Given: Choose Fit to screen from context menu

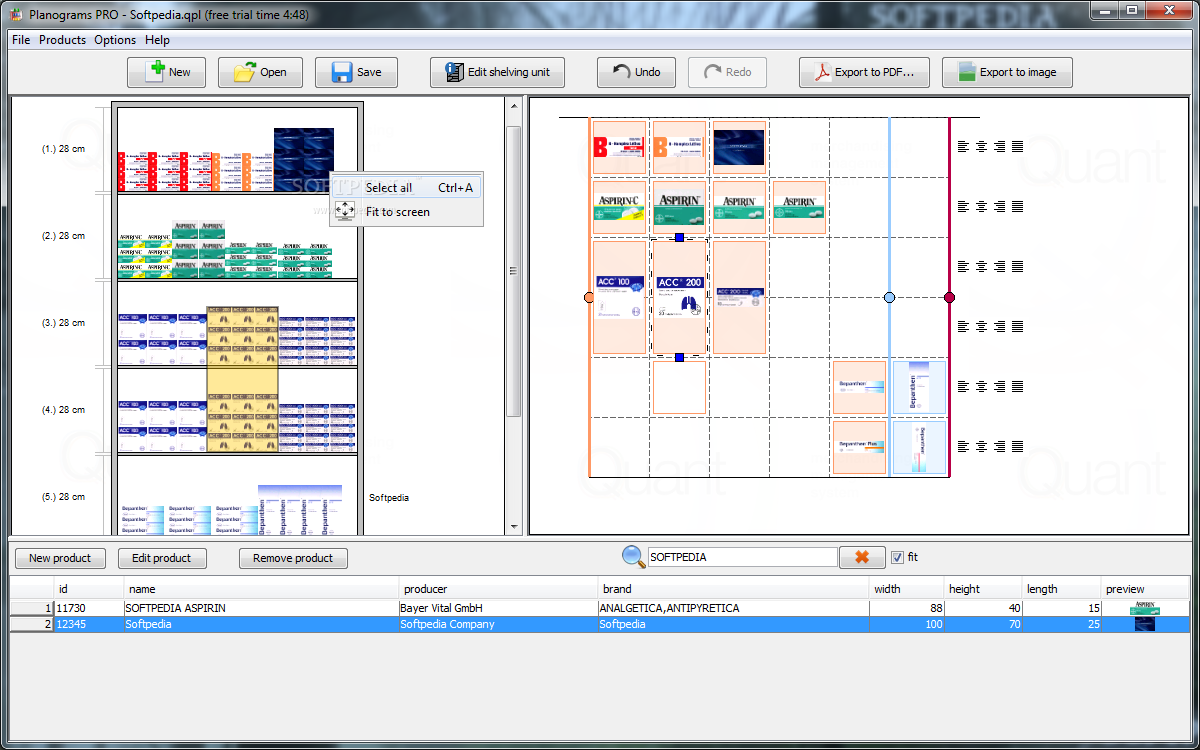Looking at the screenshot, I should pos(406,211).
